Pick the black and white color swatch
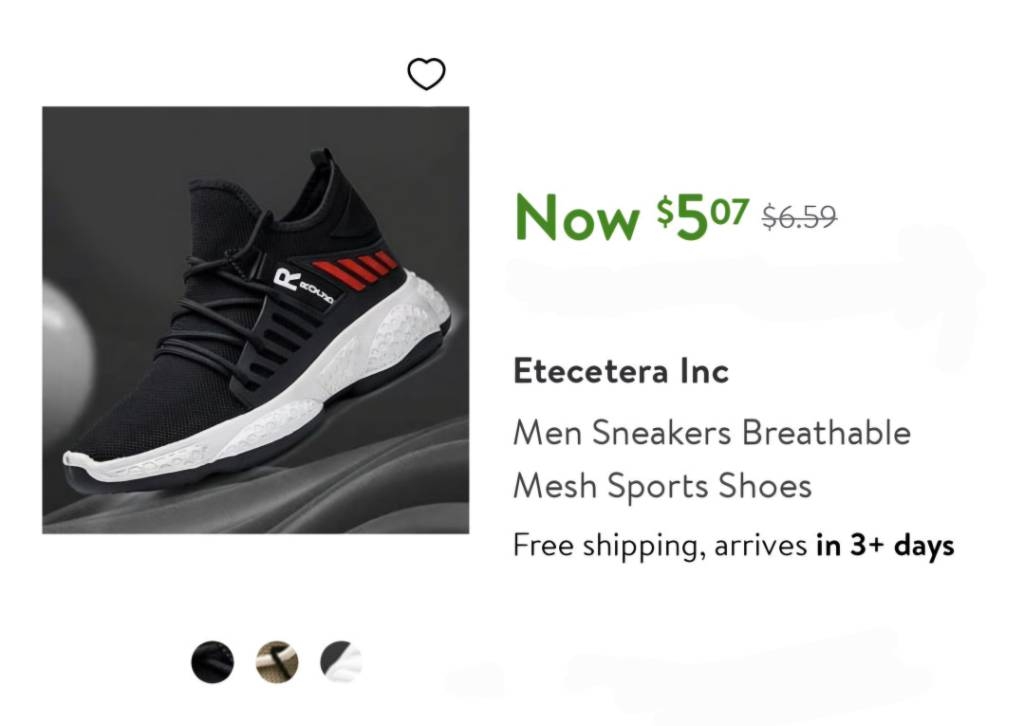Viewport: 1024px width, 726px height. pyautogui.click(x=341, y=662)
